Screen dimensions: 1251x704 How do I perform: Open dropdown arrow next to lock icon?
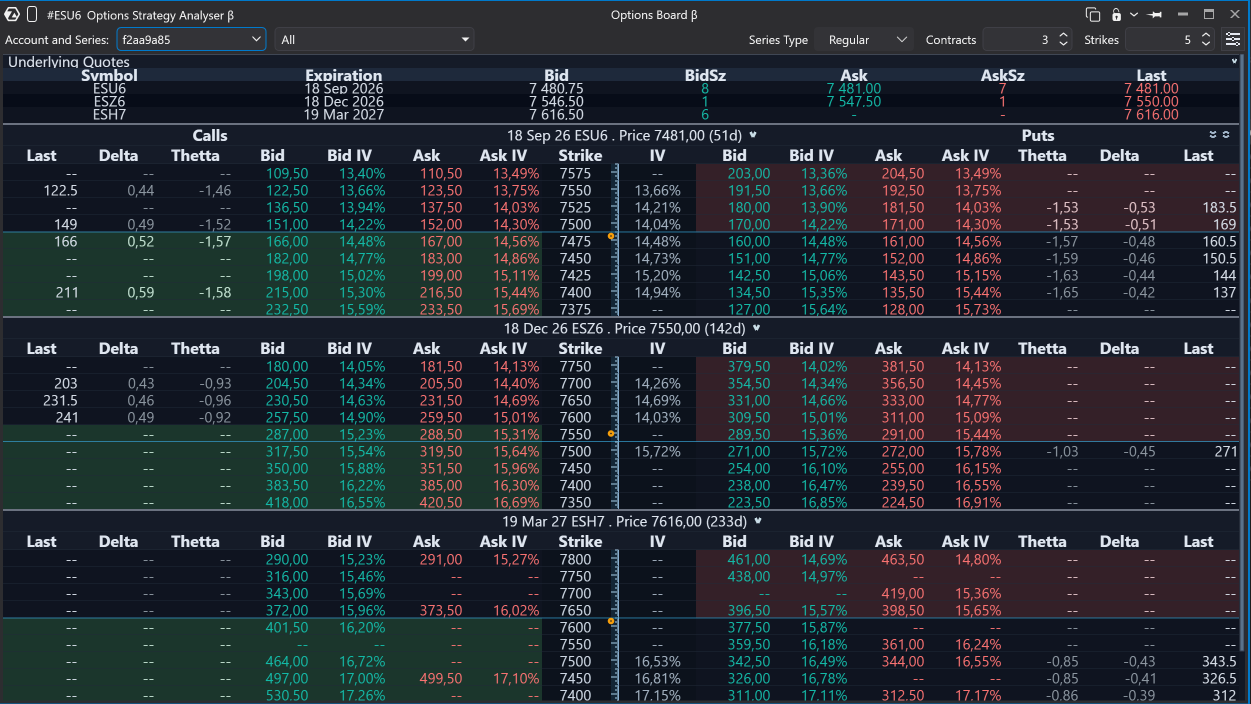coord(1133,15)
